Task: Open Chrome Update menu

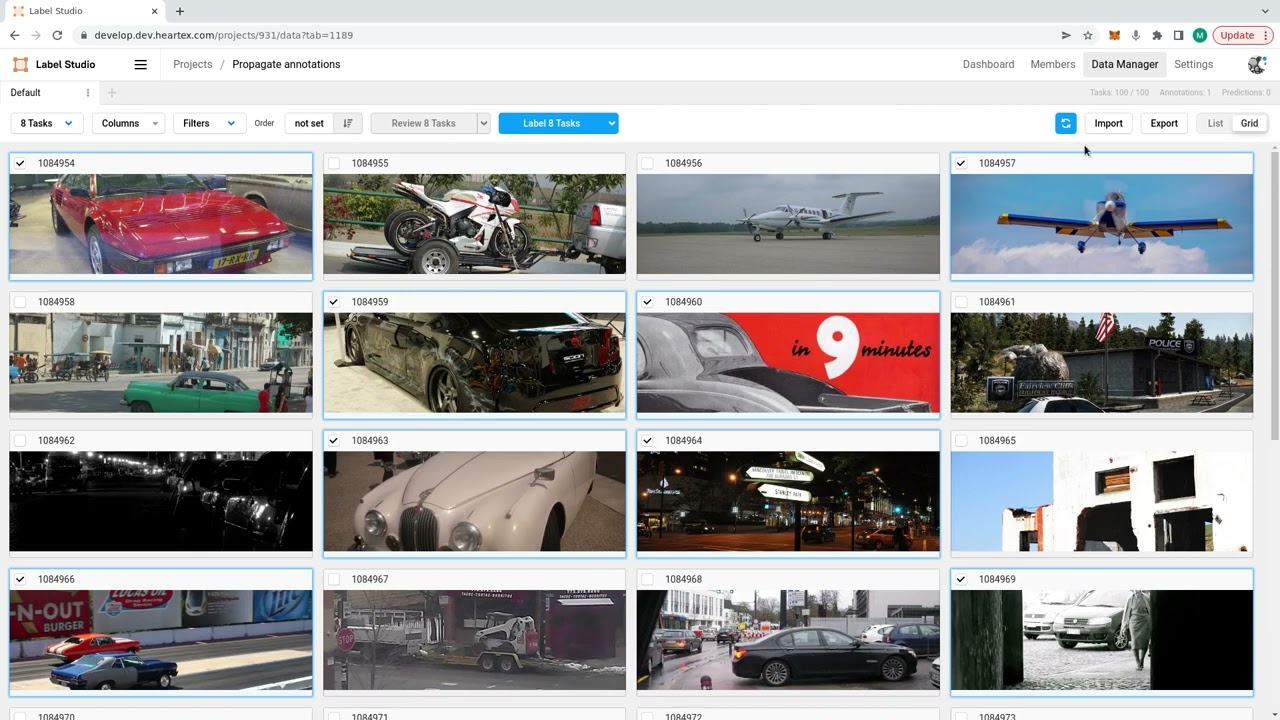Action: coord(1243,35)
